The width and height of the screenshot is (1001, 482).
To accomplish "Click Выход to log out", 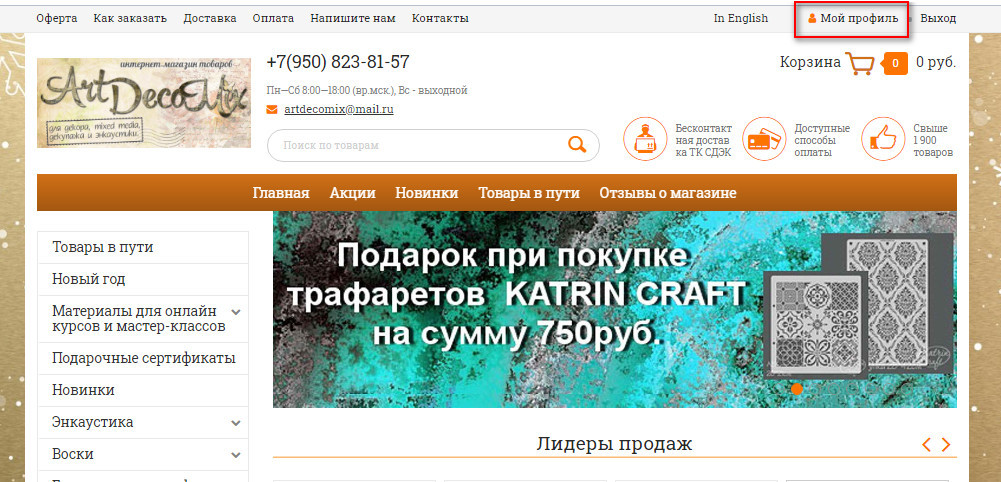I will [938, 19].
